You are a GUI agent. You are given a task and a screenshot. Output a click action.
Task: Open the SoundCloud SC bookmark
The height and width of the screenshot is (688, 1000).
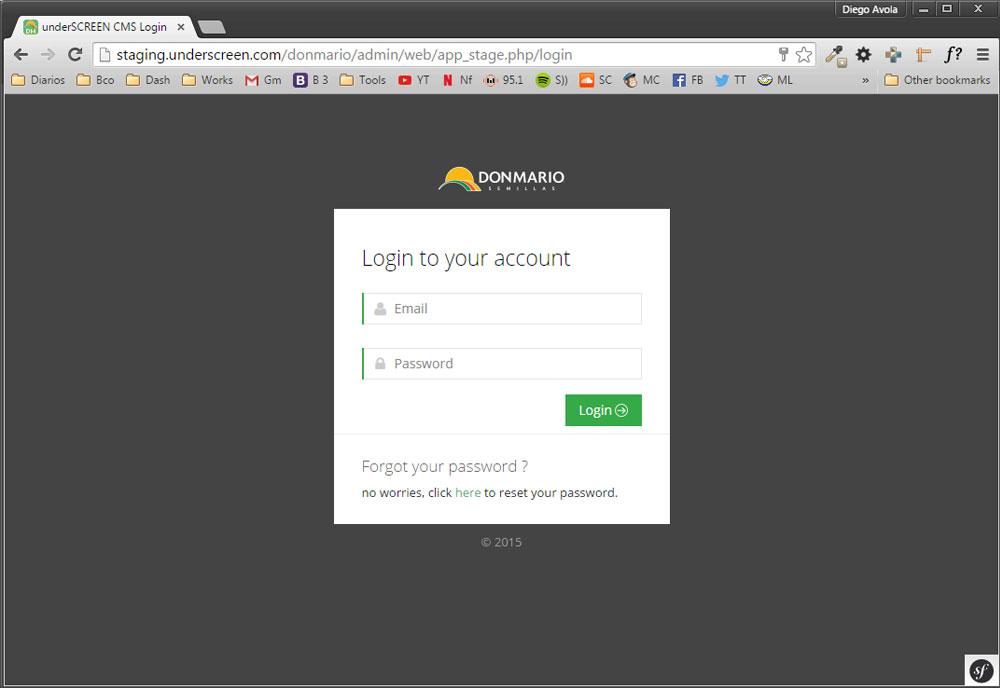pyautogui.click(x=596, y=80)
